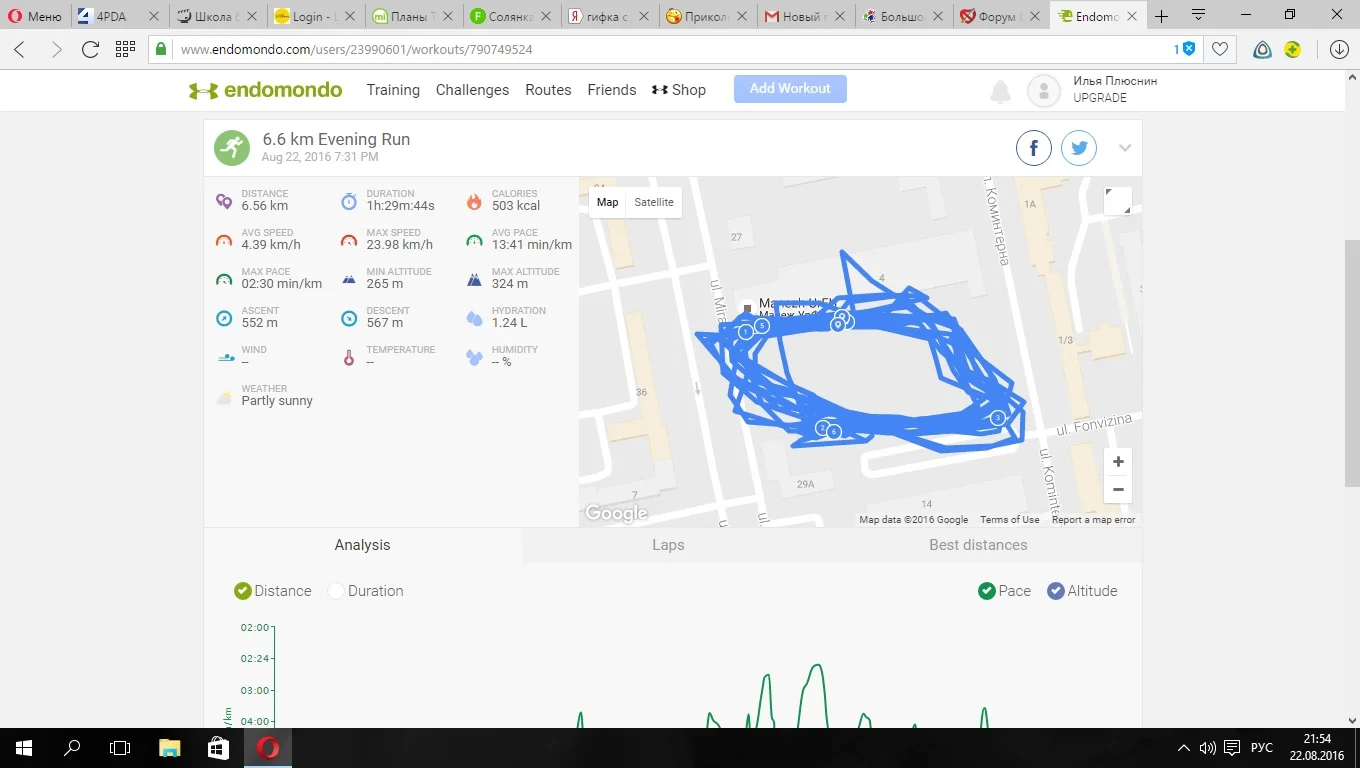The width and height of the screenshot is (1360, 768).
Task: Click the Add Workout button
Action: (x=790, y=89)
